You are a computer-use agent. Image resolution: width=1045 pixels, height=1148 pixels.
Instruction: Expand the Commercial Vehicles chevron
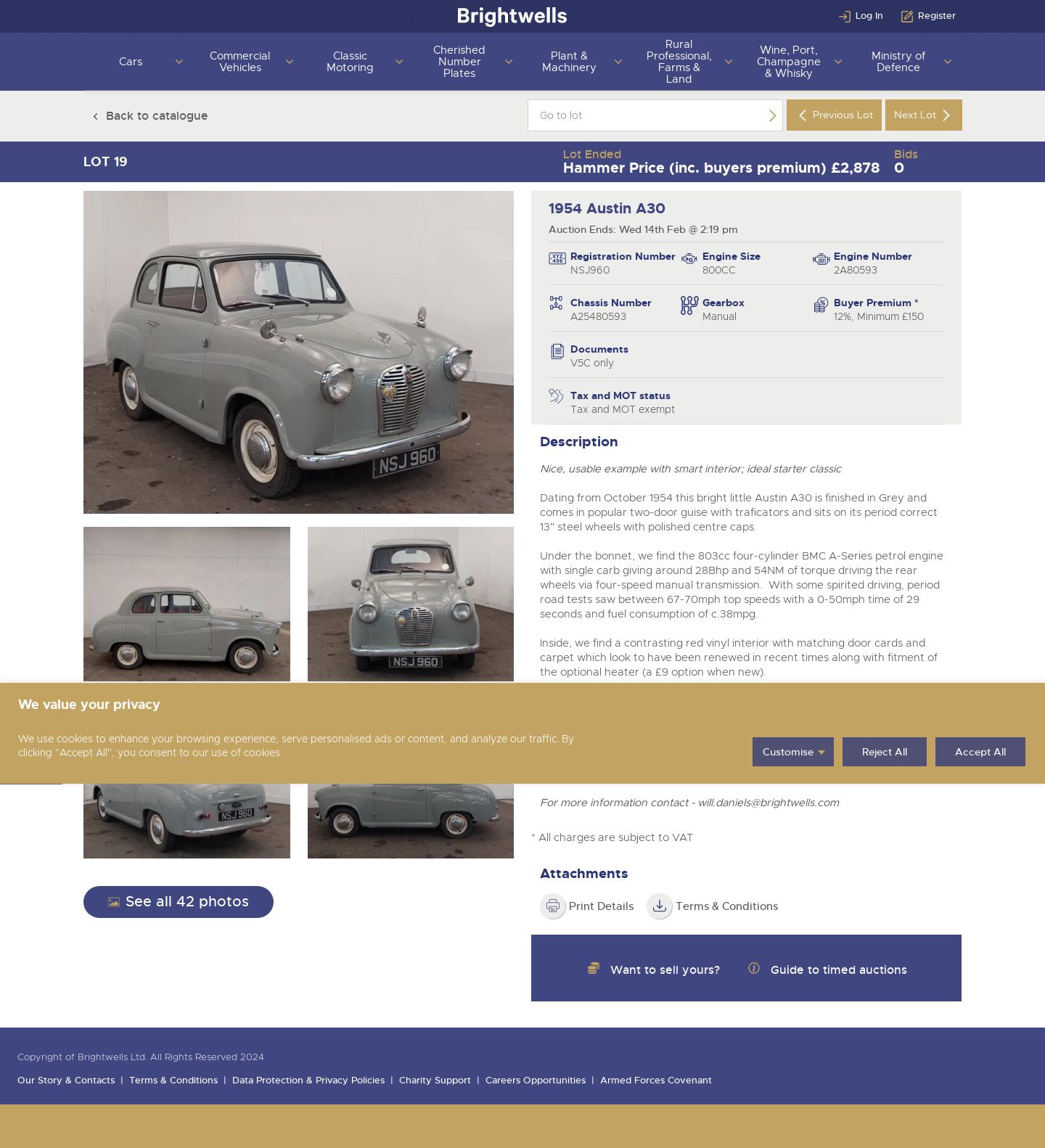(x=290, y=62)
